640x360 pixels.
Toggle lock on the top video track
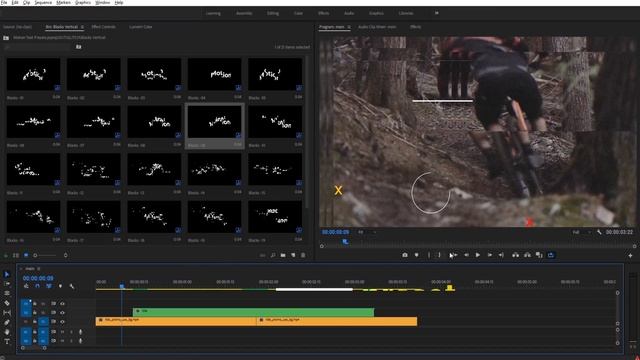(x=35, y=304)
